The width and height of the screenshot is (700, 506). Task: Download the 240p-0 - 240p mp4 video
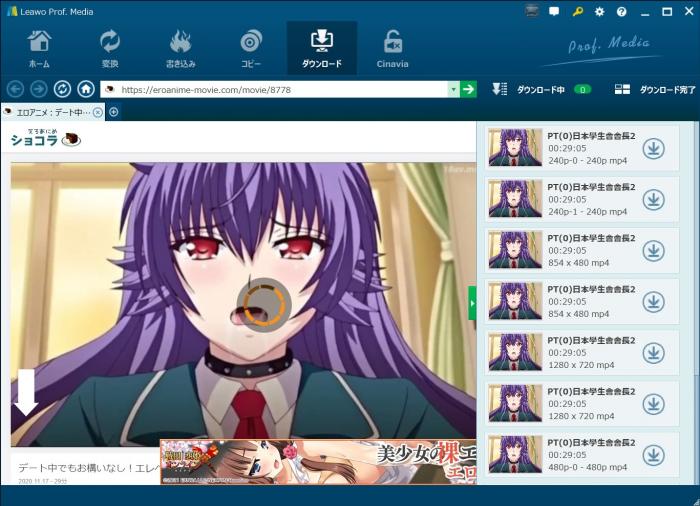654,149
